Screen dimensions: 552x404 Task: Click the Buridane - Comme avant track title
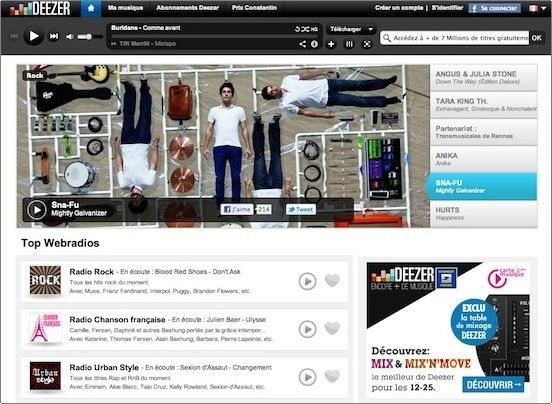tap(146, 28)
